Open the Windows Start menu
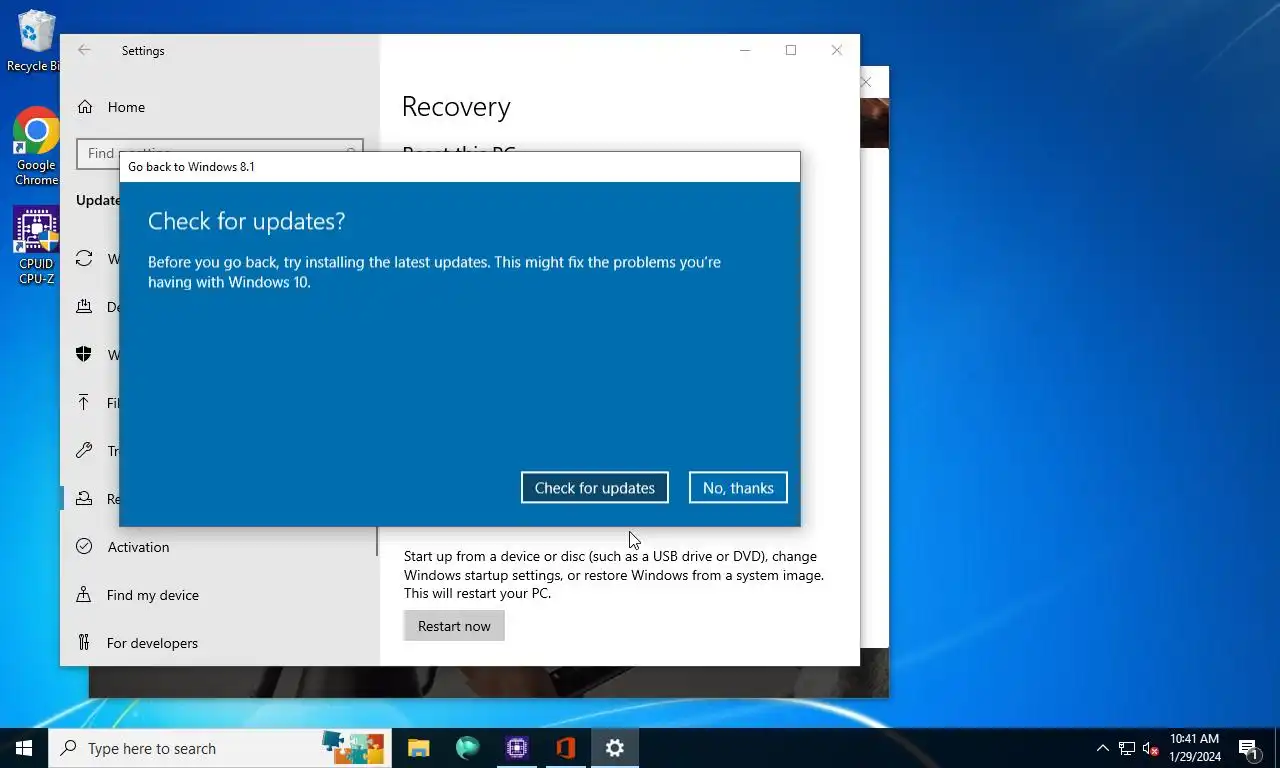Screen dimensions: 1280x768 point(24,748)
